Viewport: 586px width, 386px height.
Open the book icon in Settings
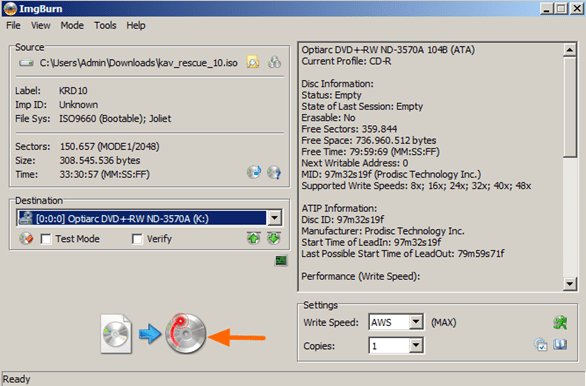click(560, 345)
